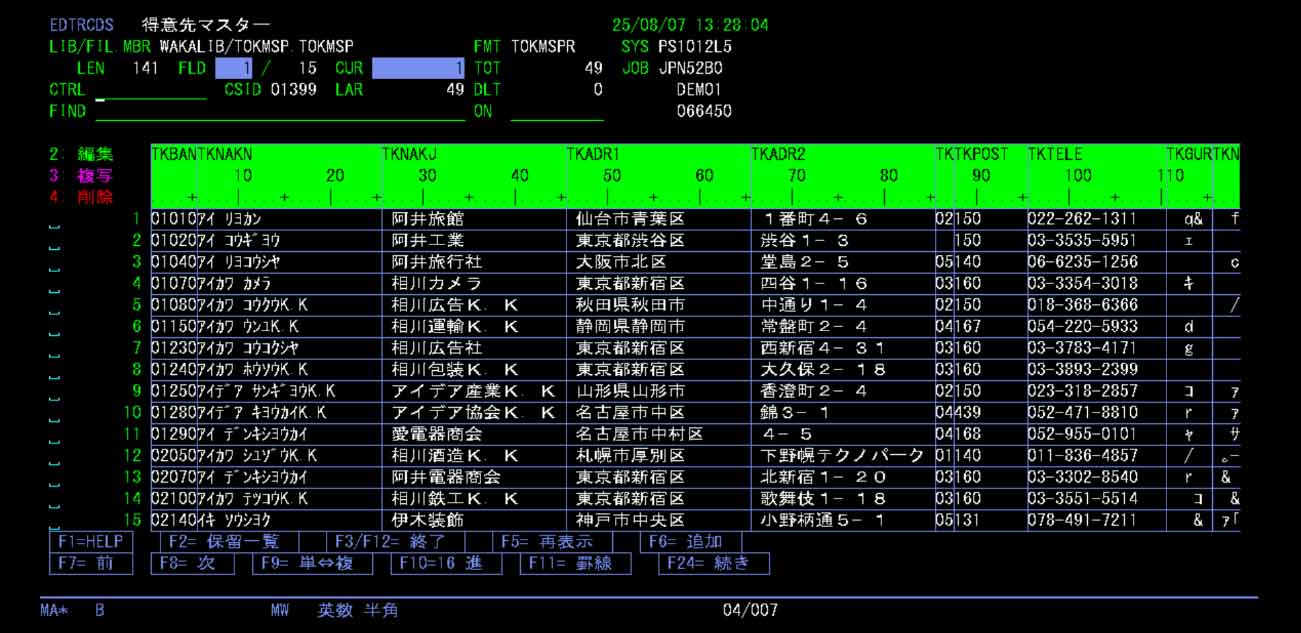The width and height of the screenshot is (1301, 633).
Task: Click the F1=HELP function key button
Action: coord(90,542)
